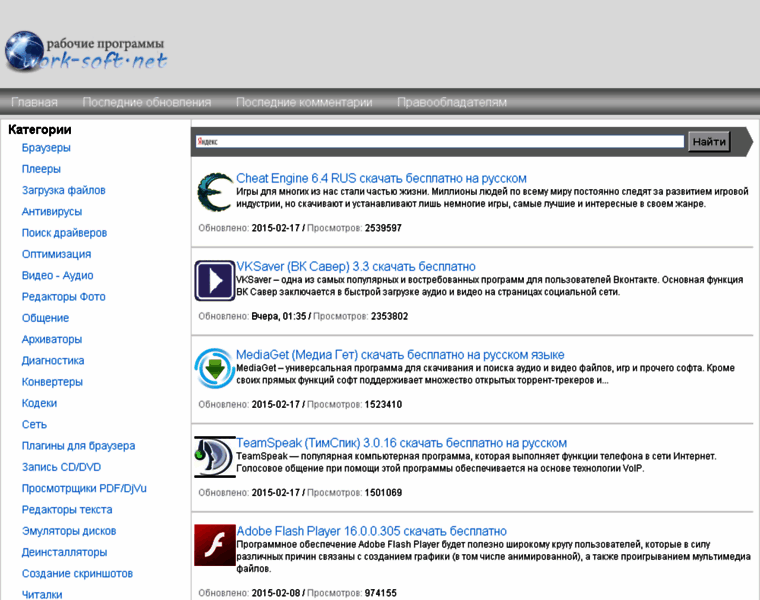Open the Антивирусы category
The height and width of the screenshot is (600, 760).
(52, 212)
